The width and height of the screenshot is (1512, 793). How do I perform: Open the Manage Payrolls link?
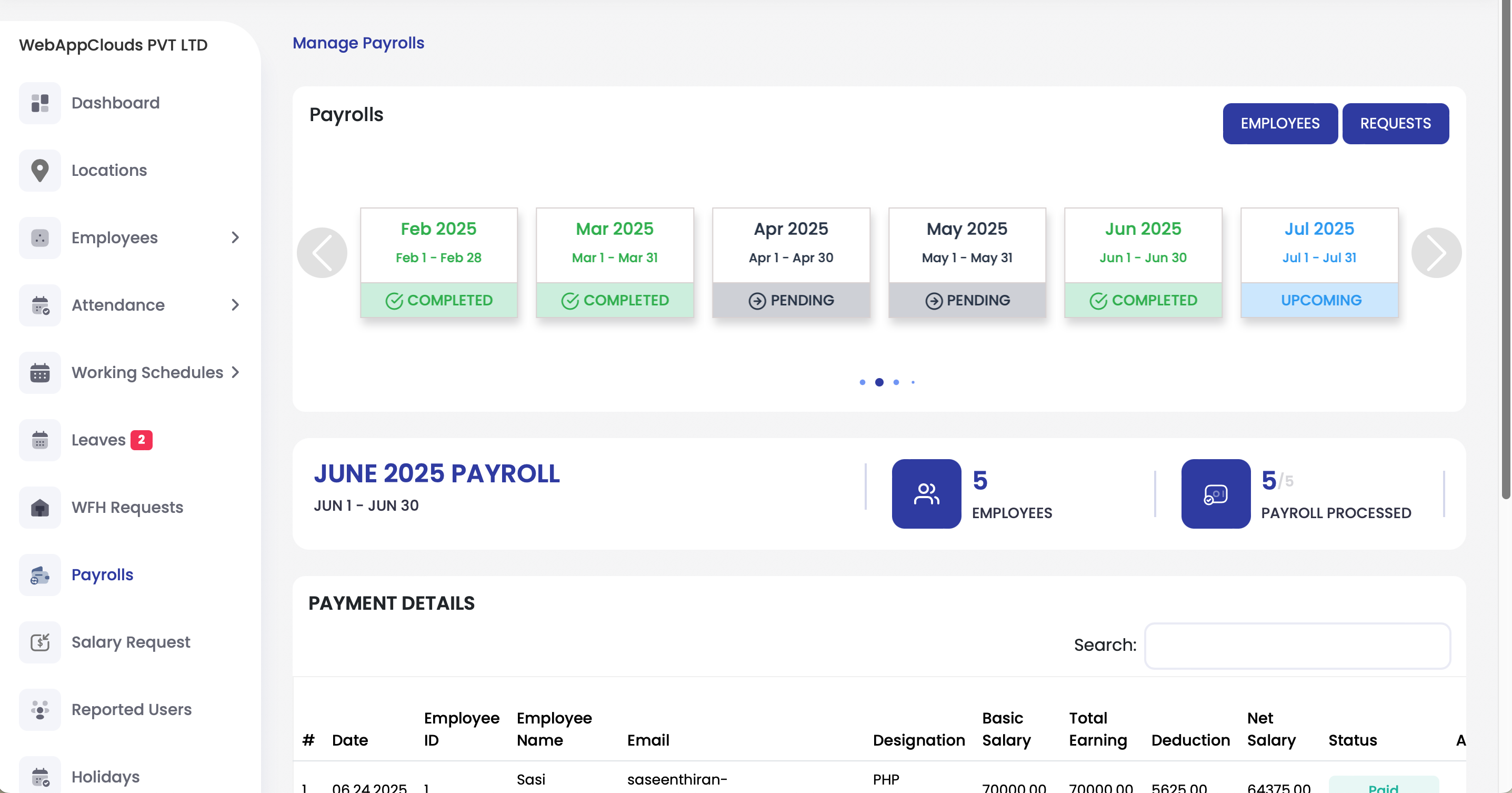[x=358, y=42]
